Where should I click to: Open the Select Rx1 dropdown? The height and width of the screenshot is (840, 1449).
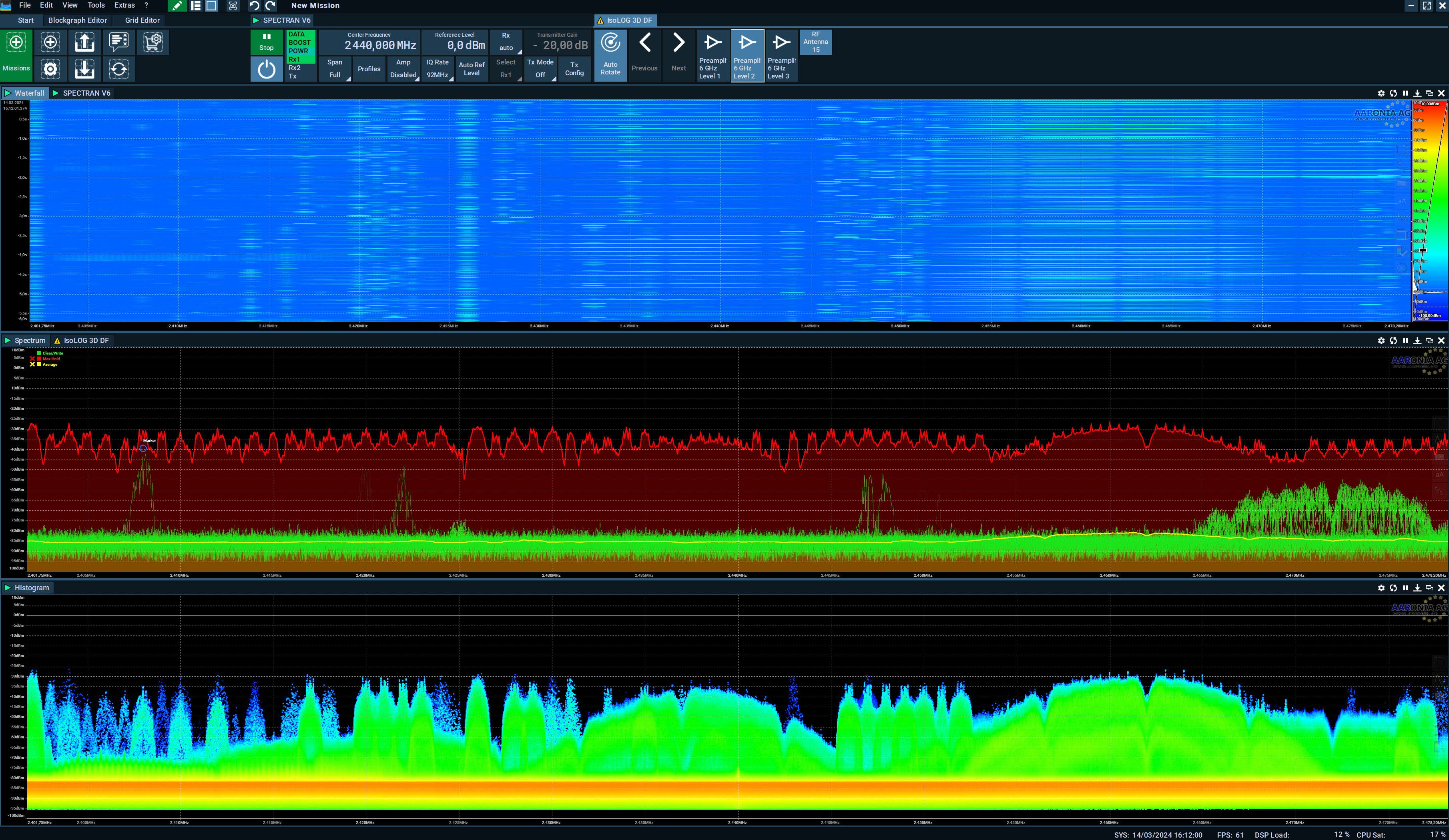click(506, 69)
